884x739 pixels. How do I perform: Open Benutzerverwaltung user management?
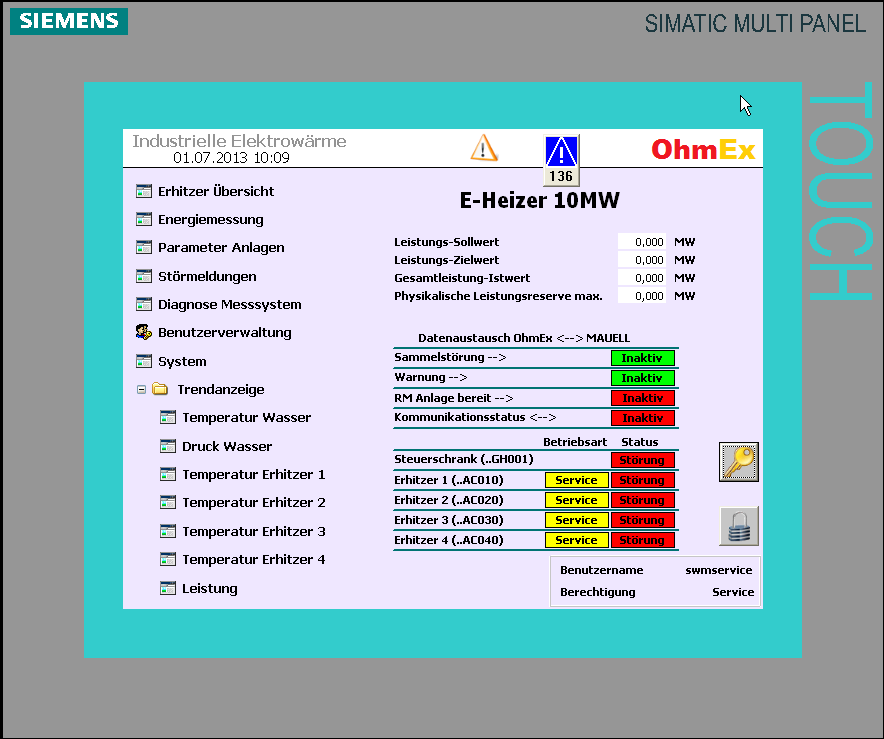pos(224,333)
